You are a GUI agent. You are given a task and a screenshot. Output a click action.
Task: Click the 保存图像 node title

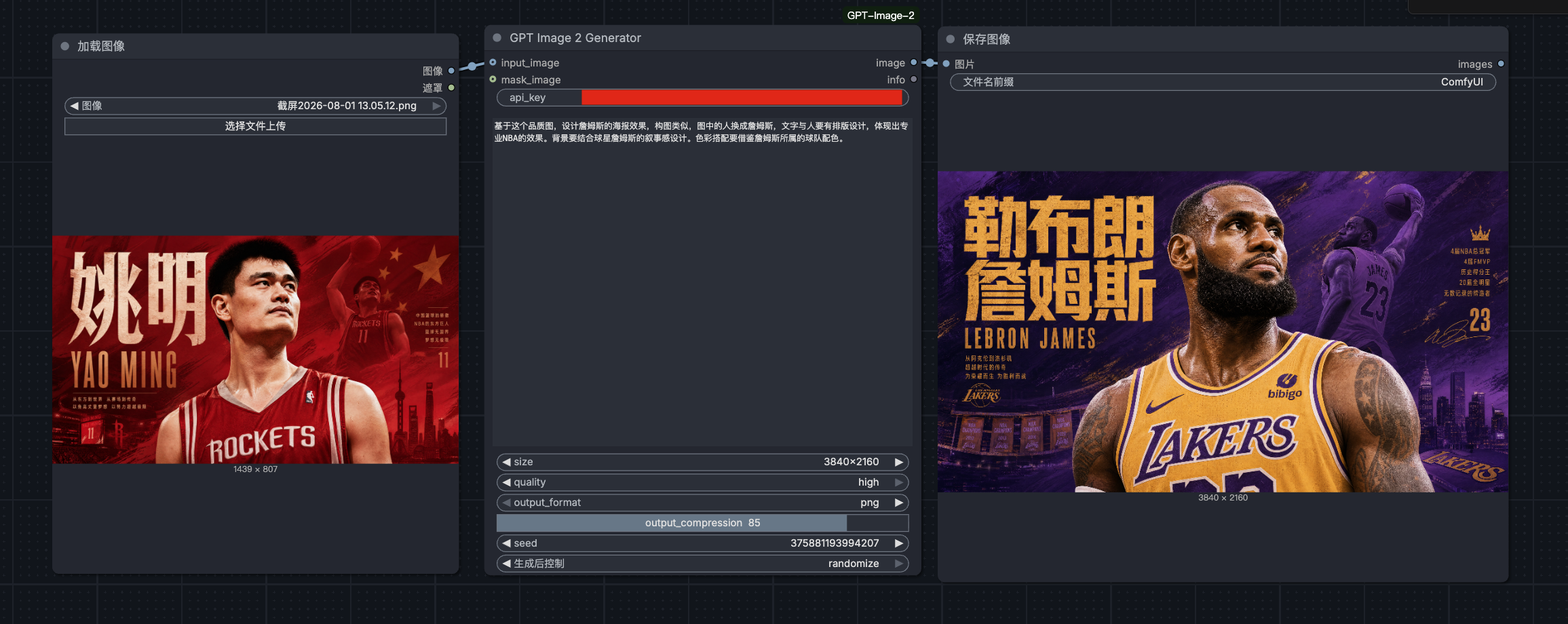tap(987, 39)
